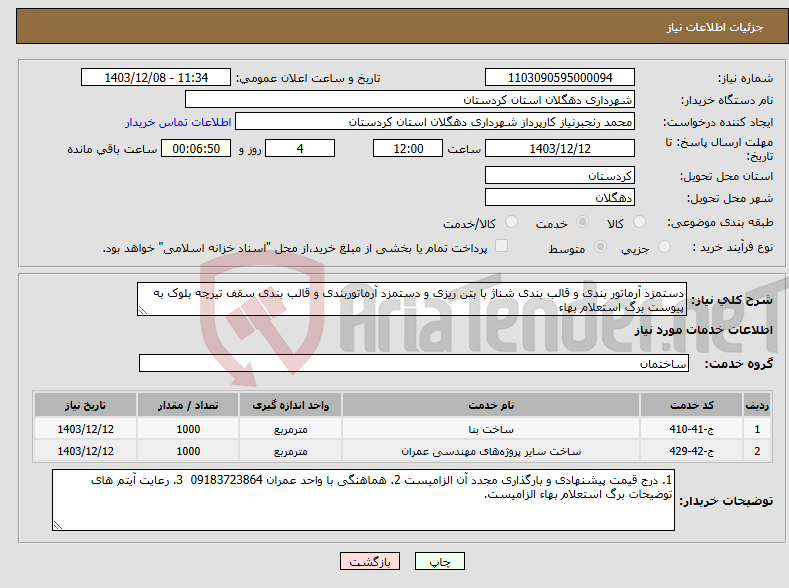
Task: Select the خدمت radio button
Action: (x=582, y=222)
